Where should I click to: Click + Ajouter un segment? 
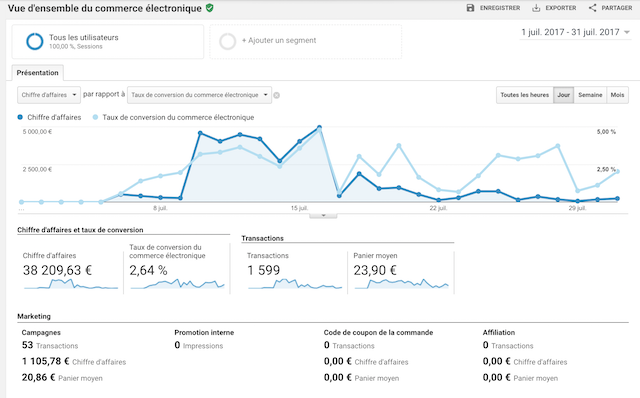pyautogui.click(x=306, y=41)
